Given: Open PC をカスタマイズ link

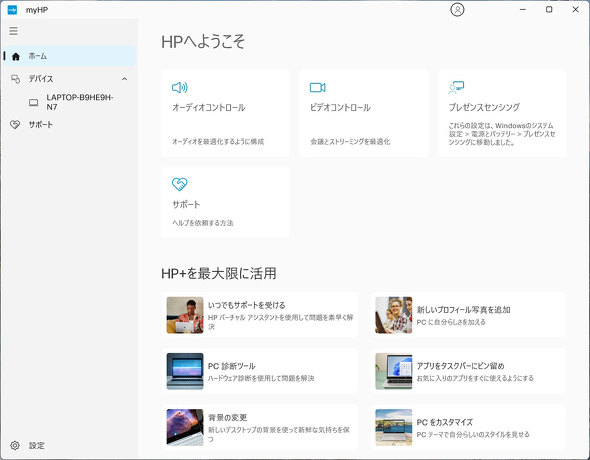Looking at the screenshot, I should 468,427.
